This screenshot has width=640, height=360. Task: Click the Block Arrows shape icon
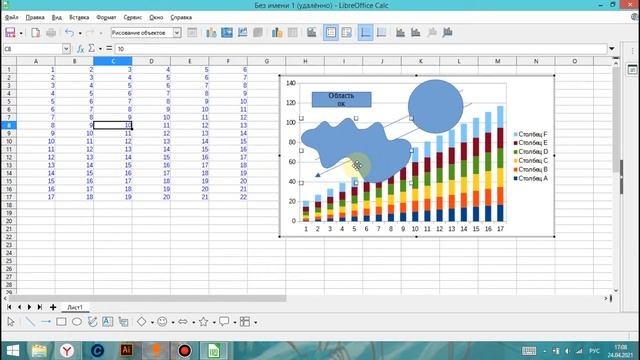[183, 322]
